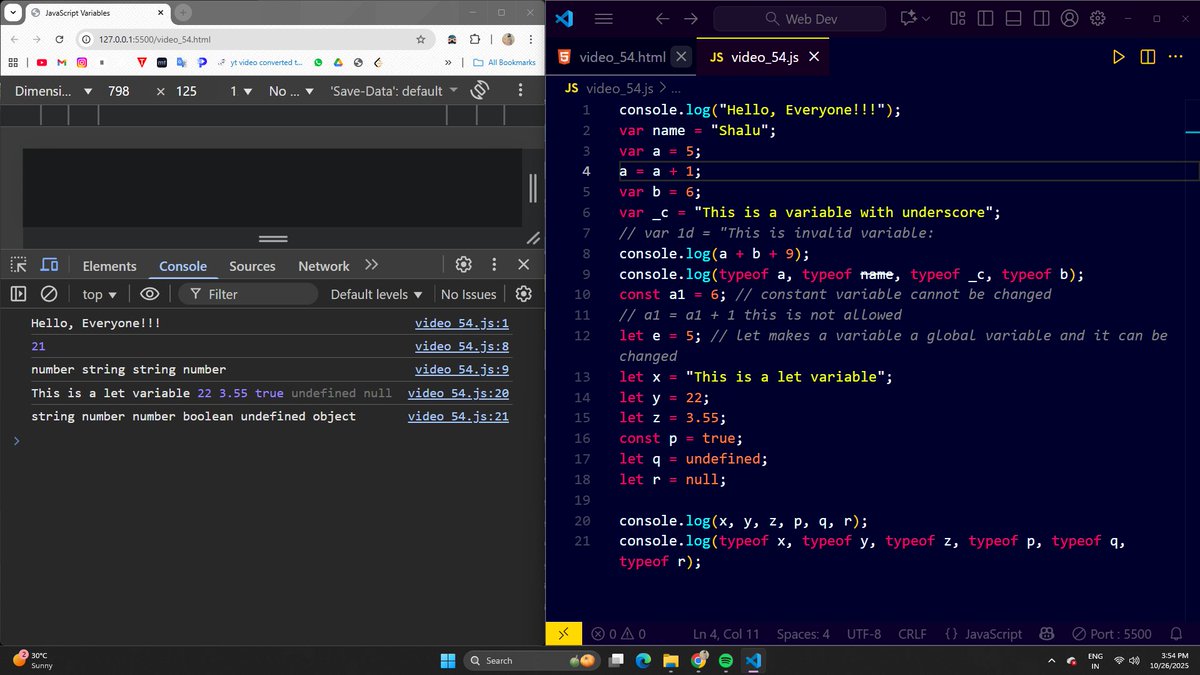This screenshot has width=1200, height=675.
Task: Open video_54.js:20 source link
Action: tap(458, 394)
